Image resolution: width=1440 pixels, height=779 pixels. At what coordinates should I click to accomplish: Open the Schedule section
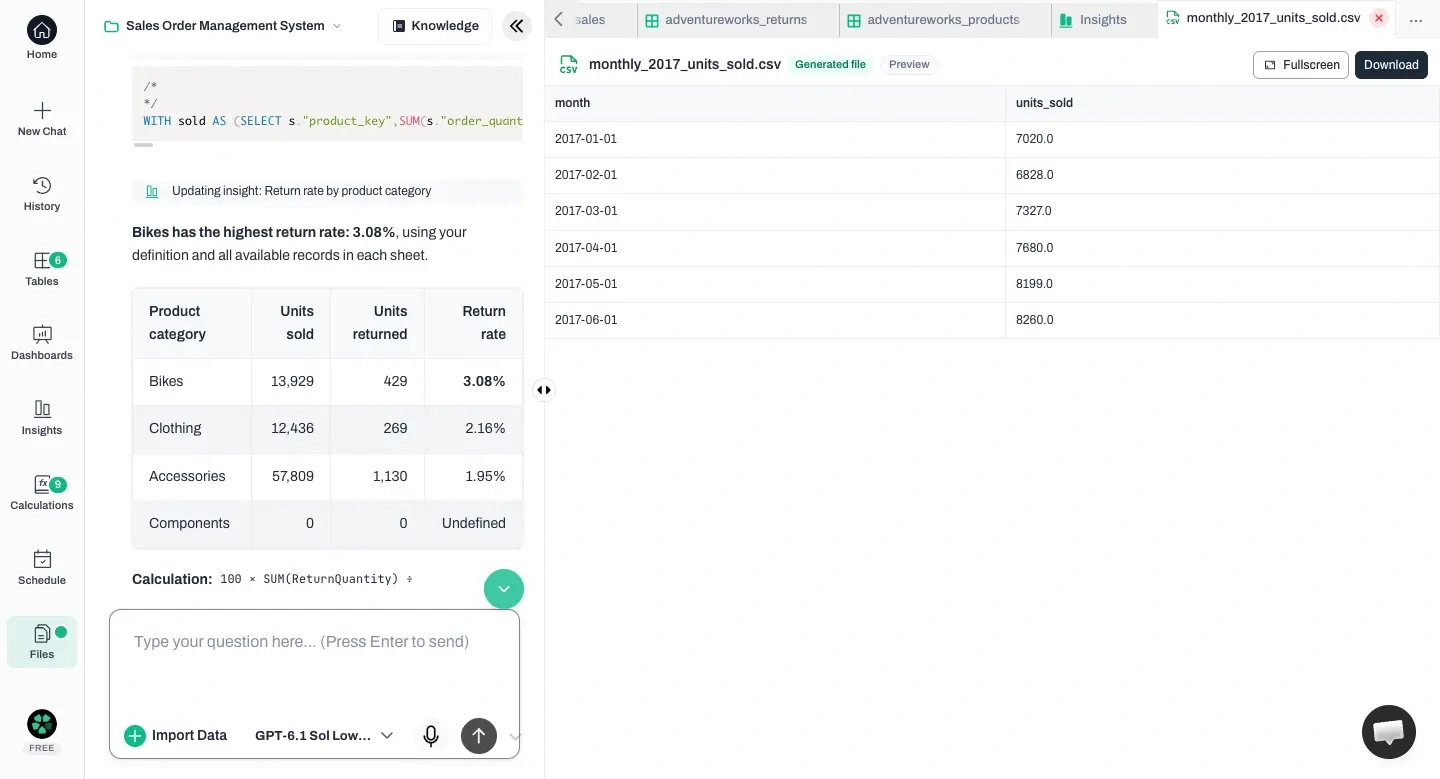pyautogui.click(x=42, y=567)
